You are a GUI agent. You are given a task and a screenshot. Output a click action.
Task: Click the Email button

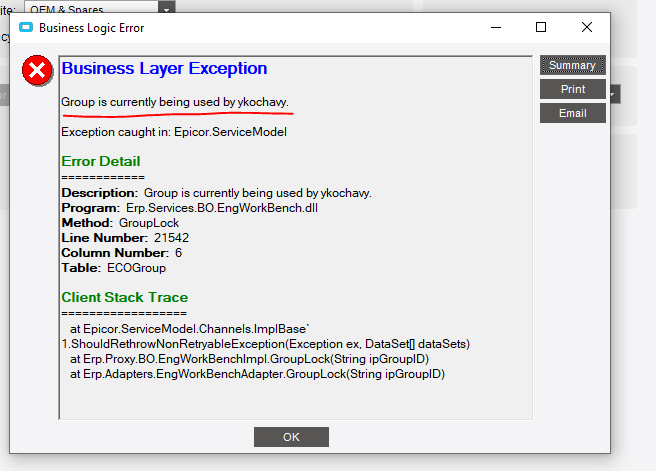572,113
